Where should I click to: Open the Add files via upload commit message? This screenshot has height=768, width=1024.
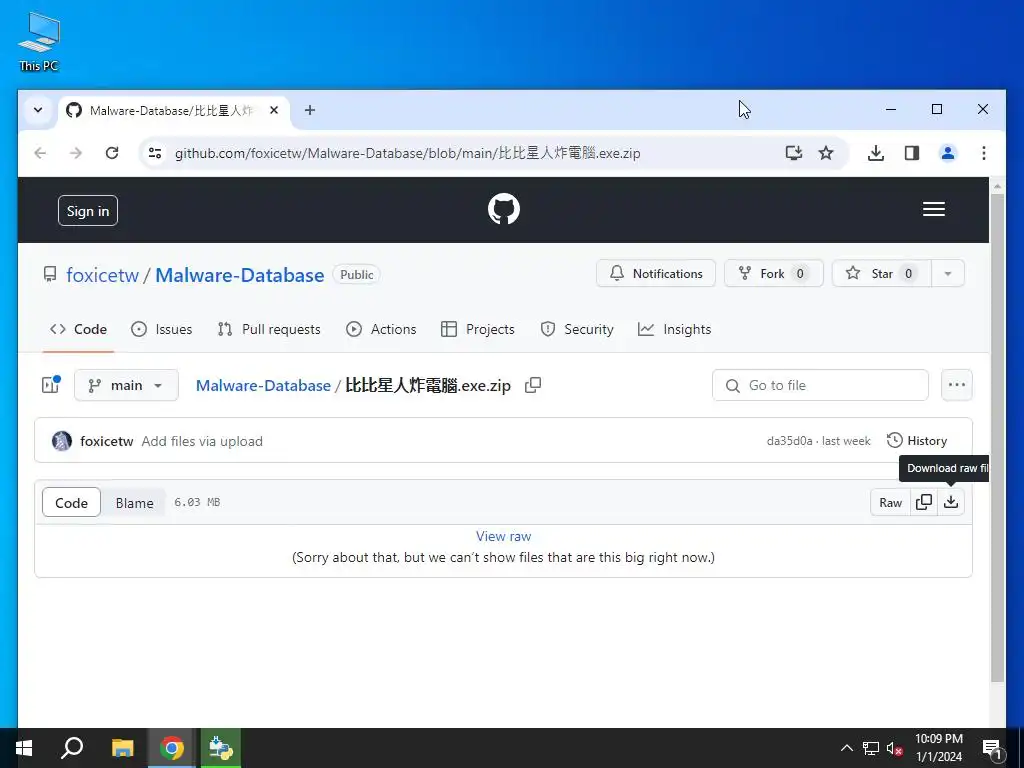click(202, 441)
